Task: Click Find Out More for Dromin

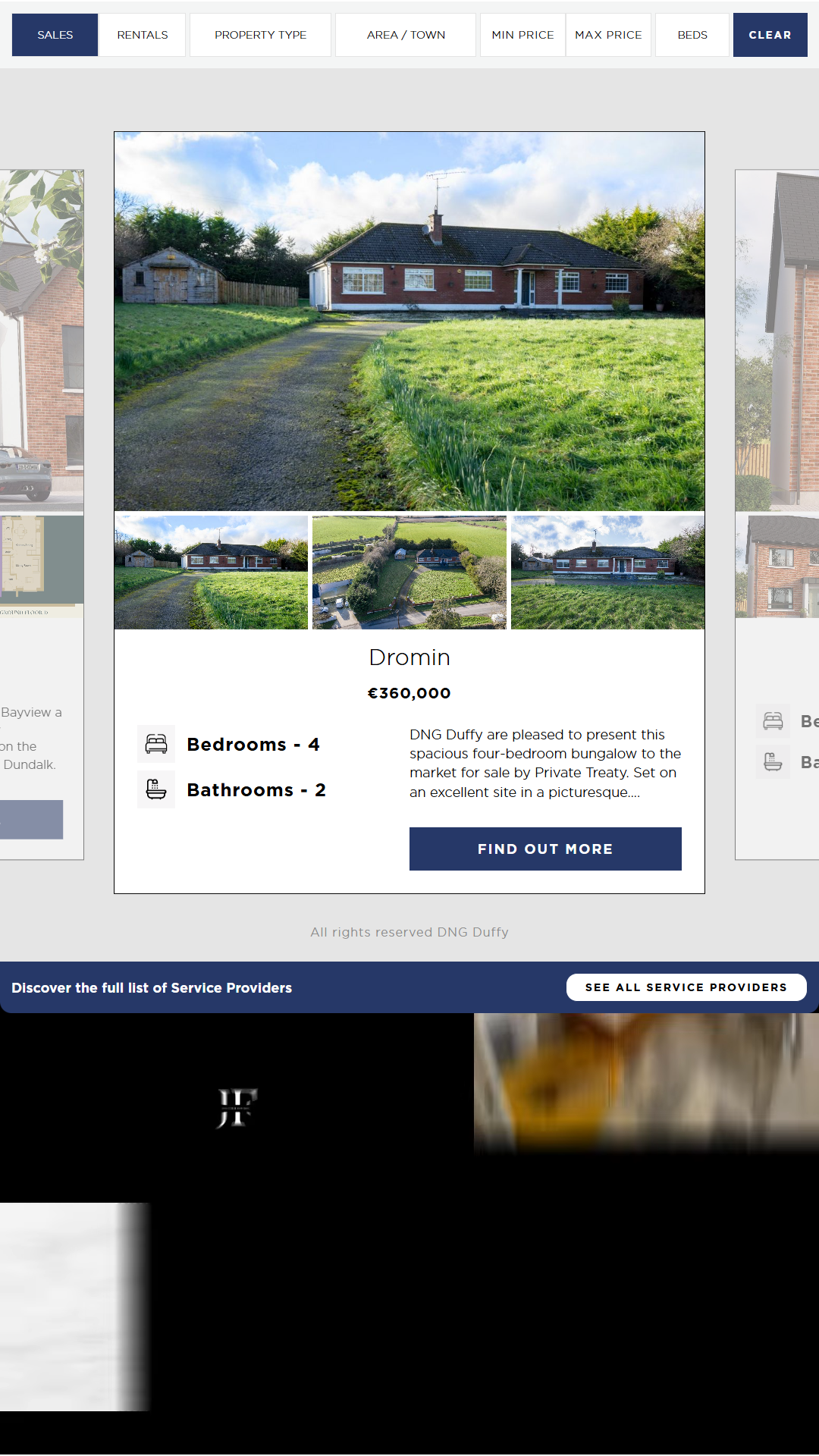Action: click(x=545, y=849)
